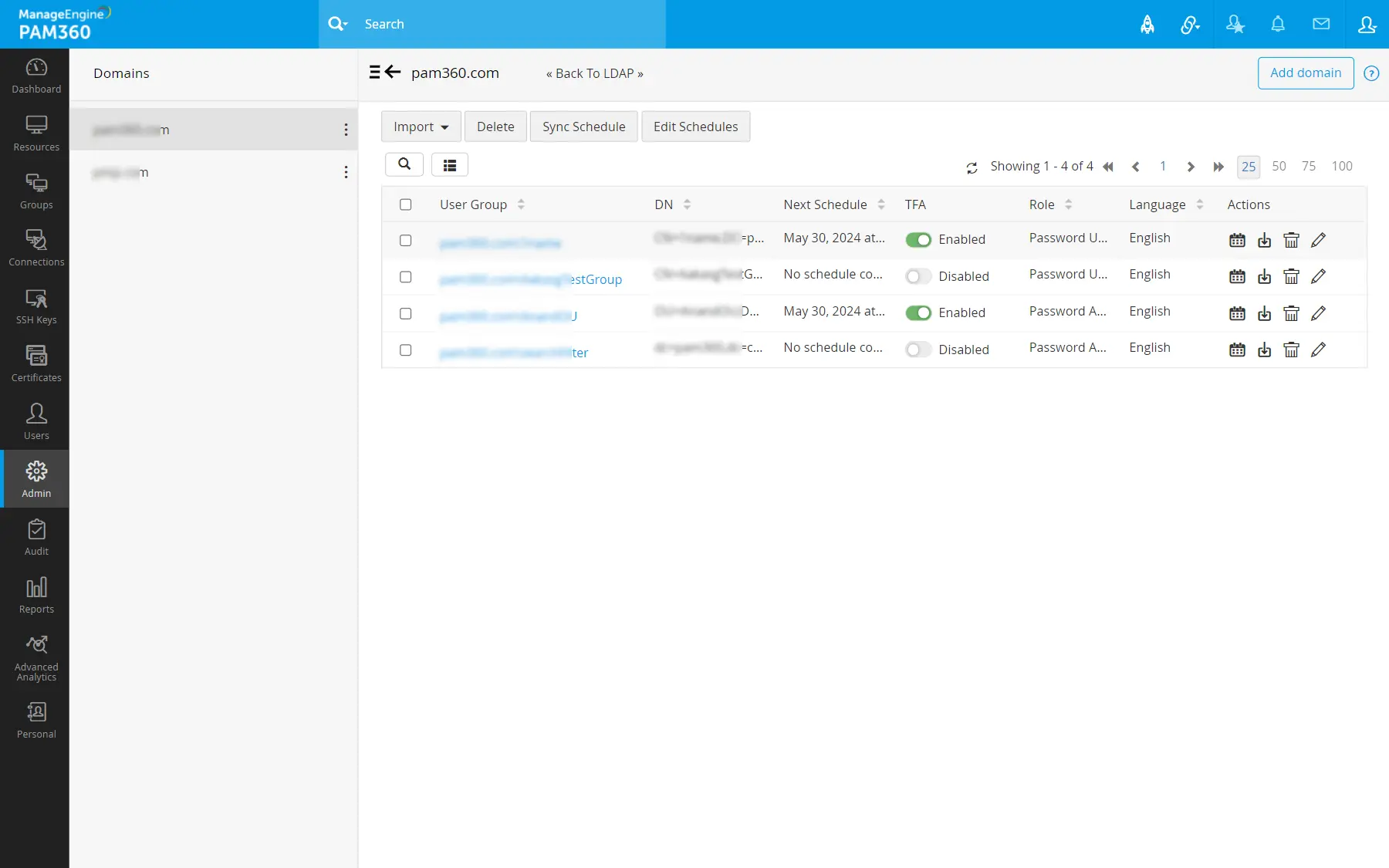Click the Add domain button
The width and height of the screenshot is (1389, 868).
(1304, 73)
